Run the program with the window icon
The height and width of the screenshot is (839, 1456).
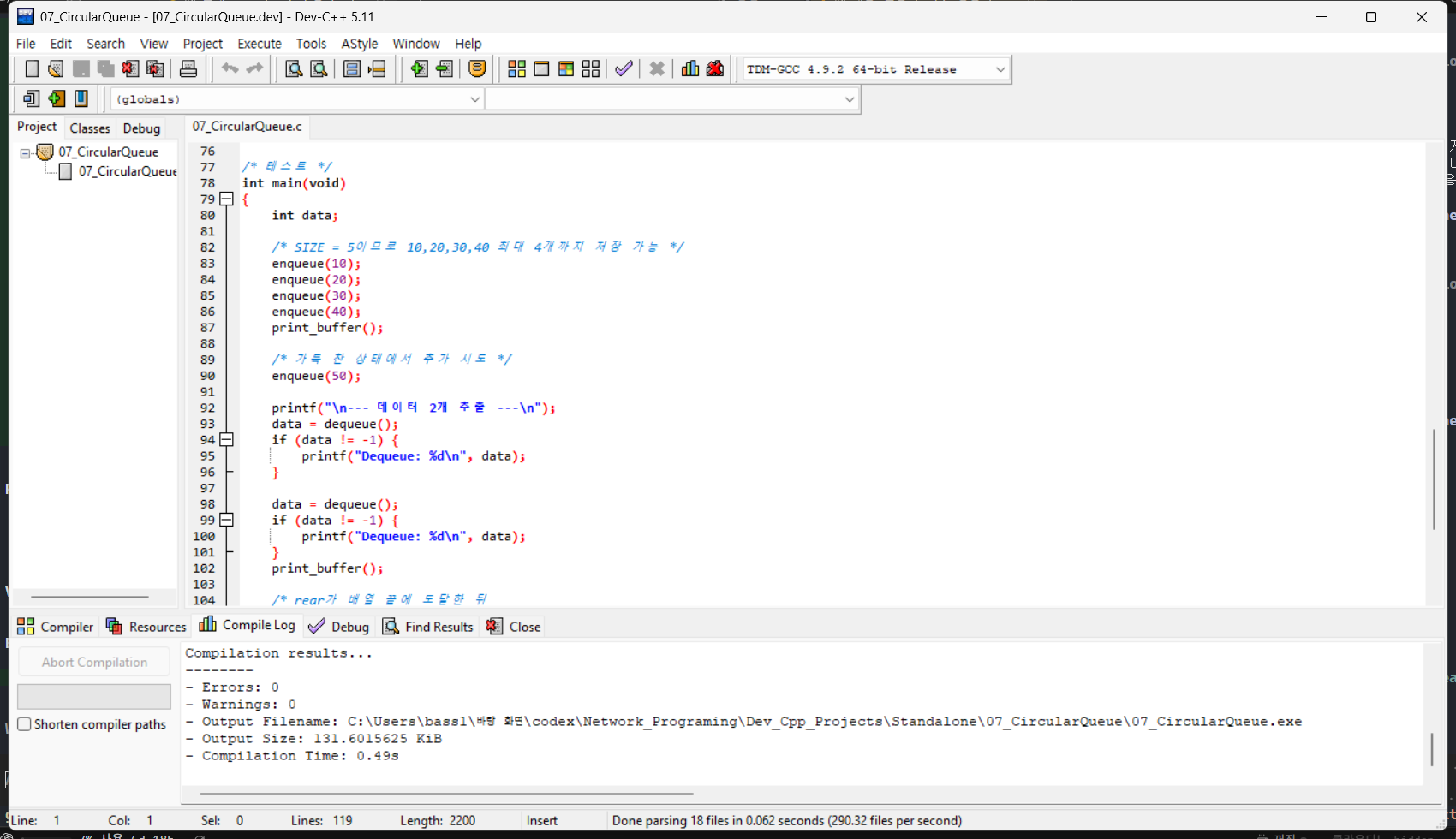541,69
